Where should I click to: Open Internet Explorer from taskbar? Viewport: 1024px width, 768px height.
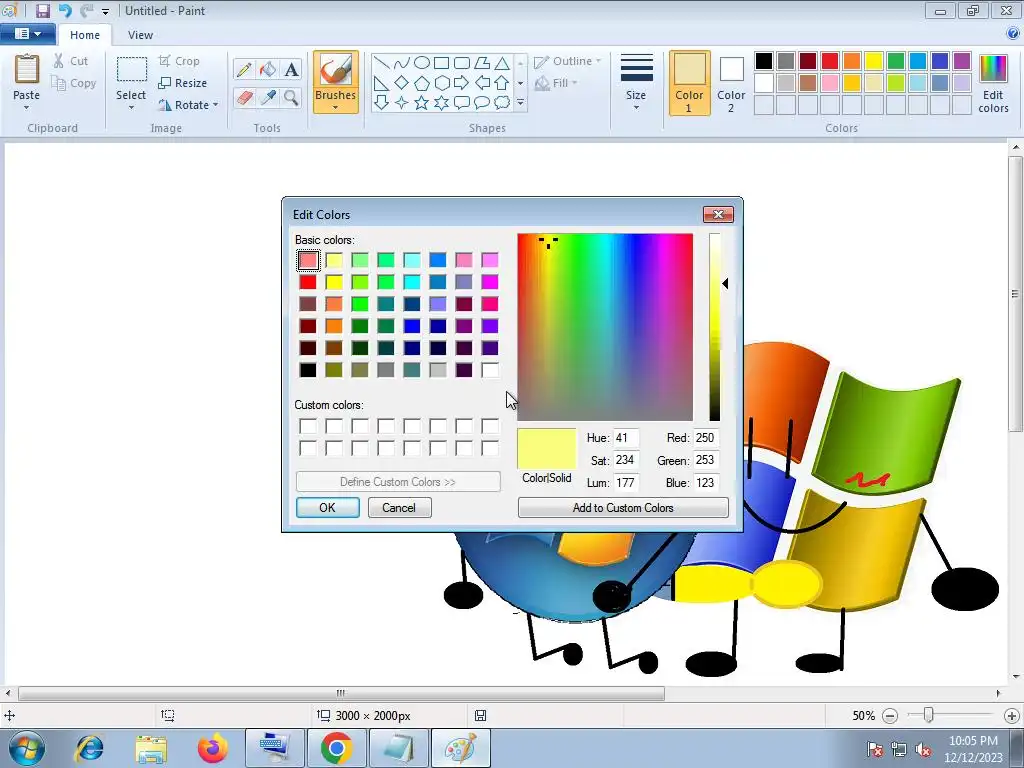89,748
